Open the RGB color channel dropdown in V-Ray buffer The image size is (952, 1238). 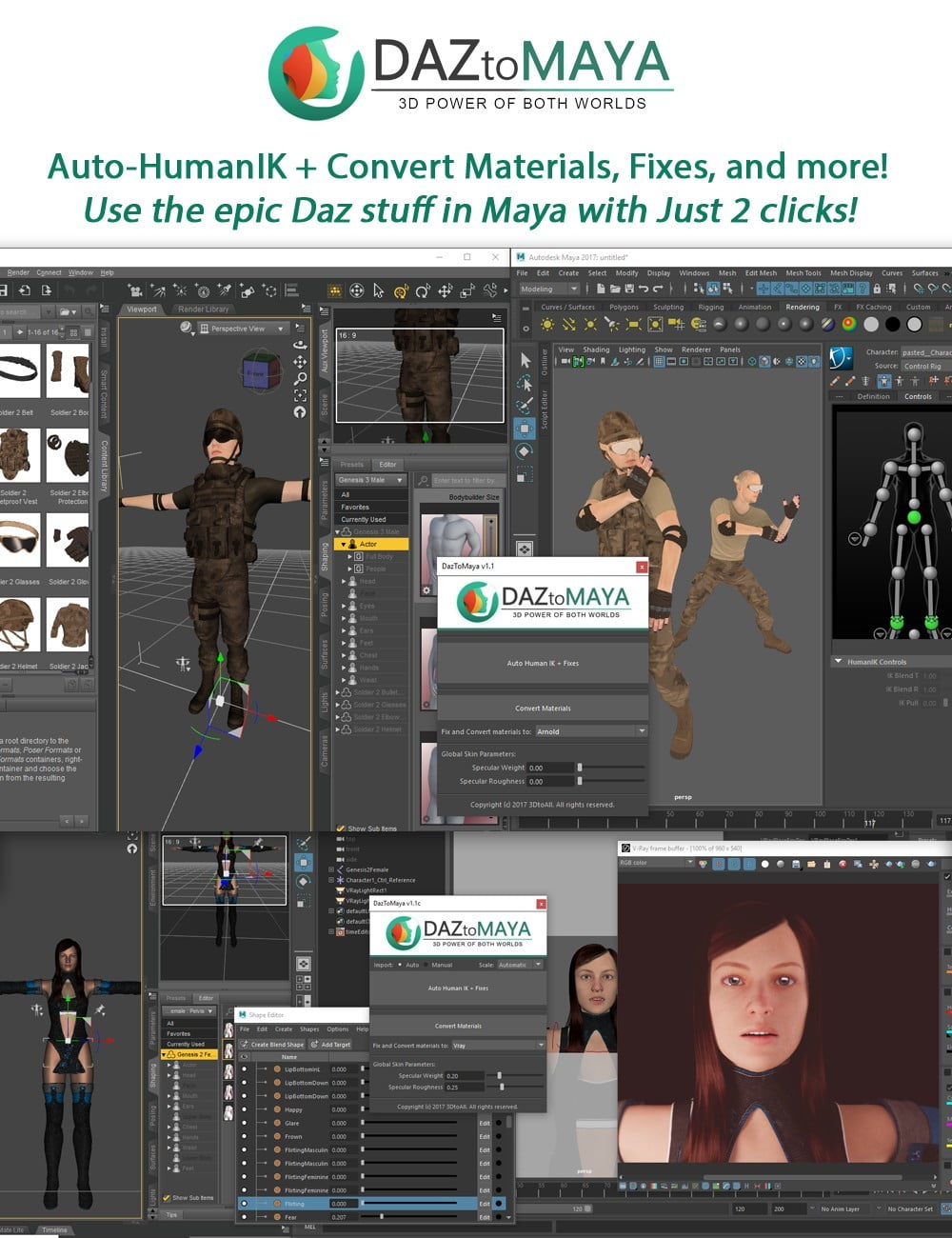pos(657,863)
